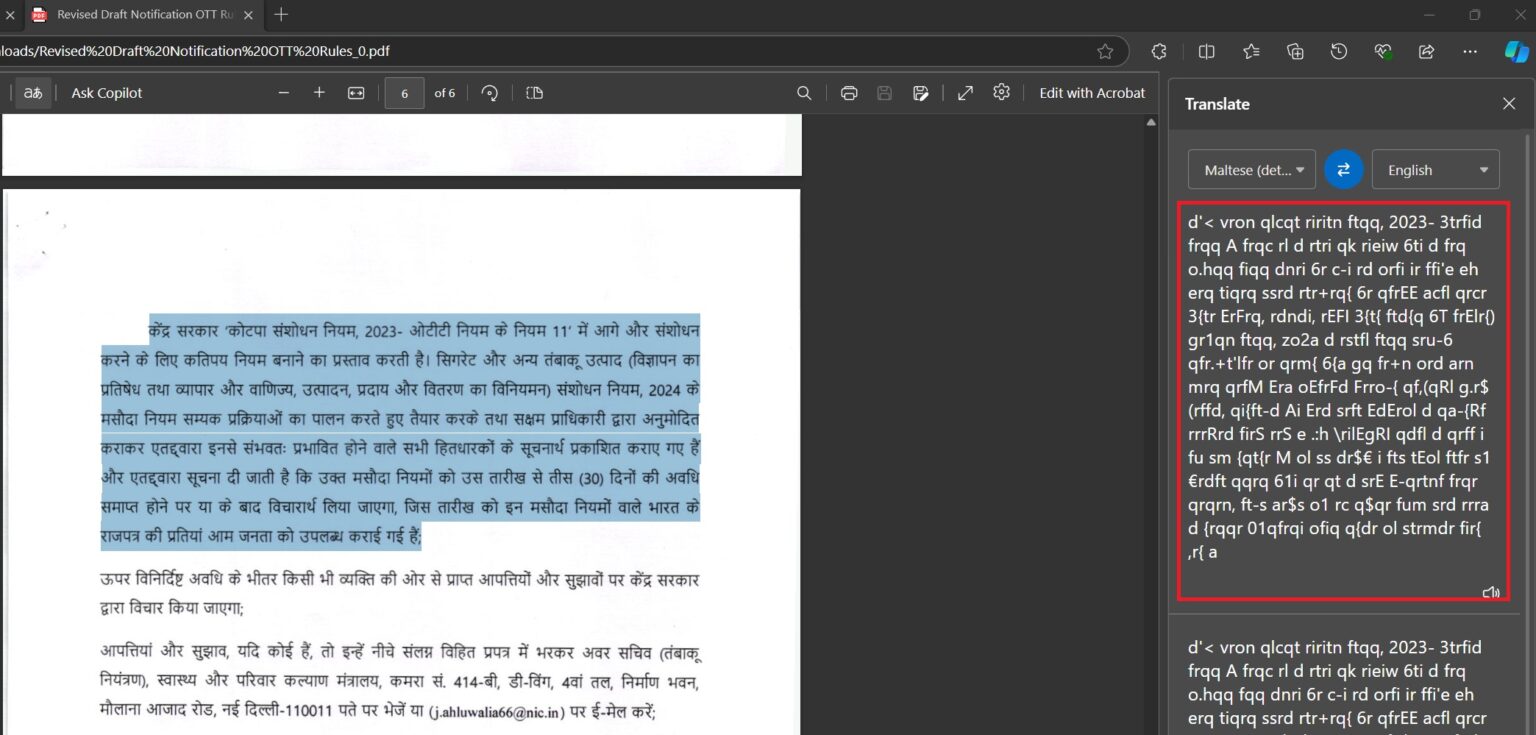
Task: Zoom in on the PDF
Action: 319,92
